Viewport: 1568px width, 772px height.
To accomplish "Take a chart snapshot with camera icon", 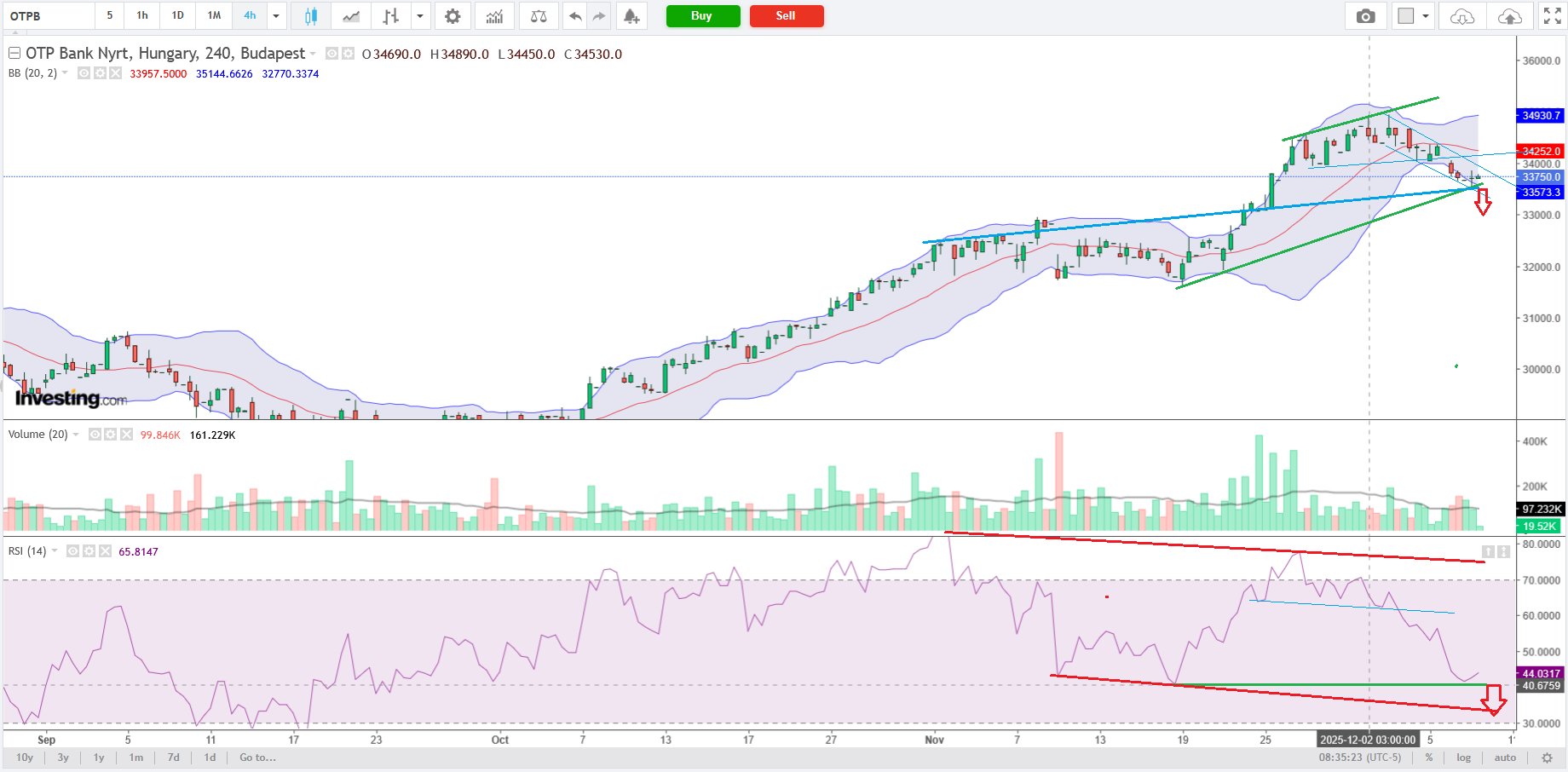I will (x=1365, y=16).
